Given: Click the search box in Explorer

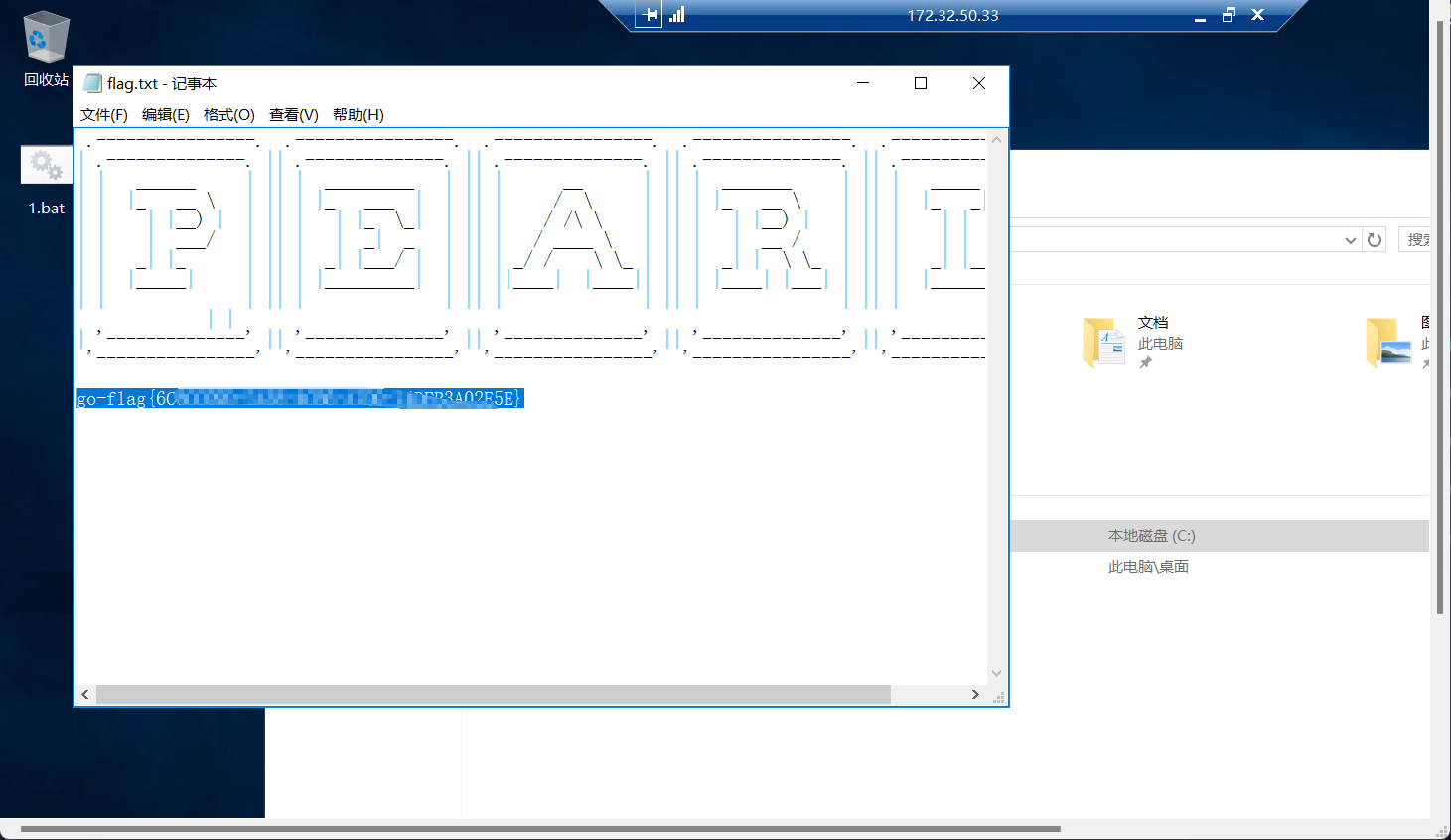Looking at the screenshot, I should point(1414,239).
